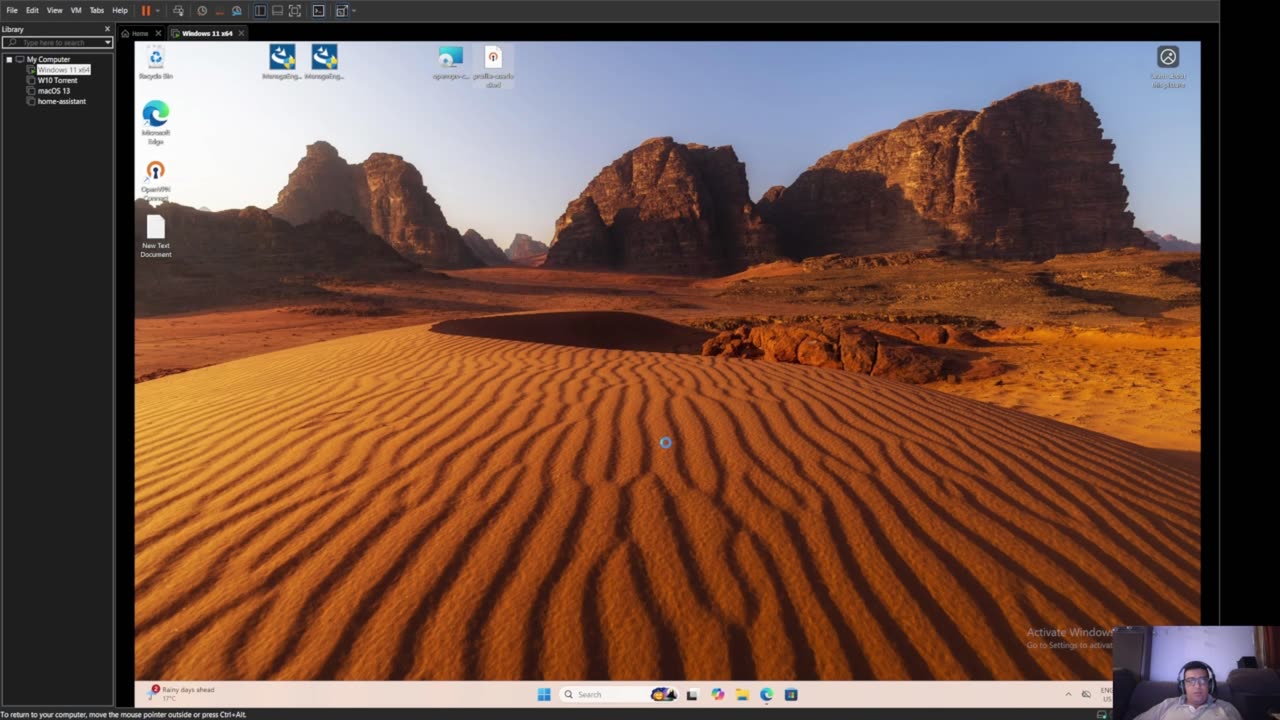
Task: Open the View menu
Action: coord(54,10)
